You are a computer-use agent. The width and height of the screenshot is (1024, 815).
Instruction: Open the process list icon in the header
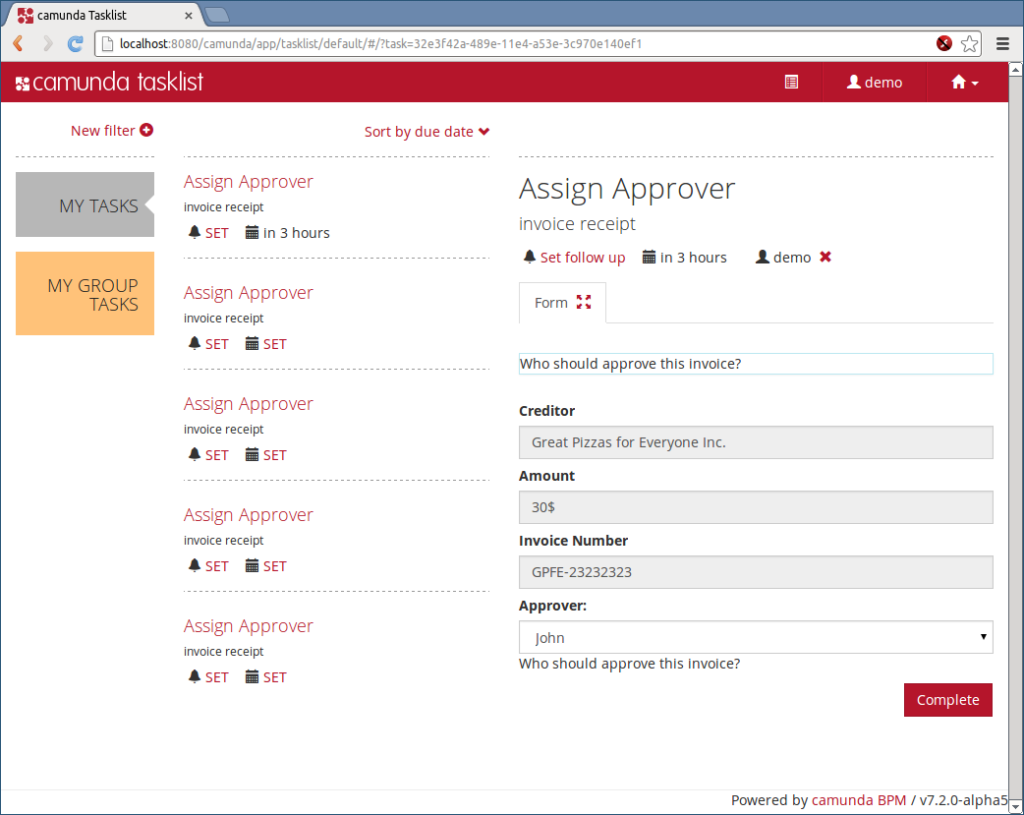pos(791,82)
